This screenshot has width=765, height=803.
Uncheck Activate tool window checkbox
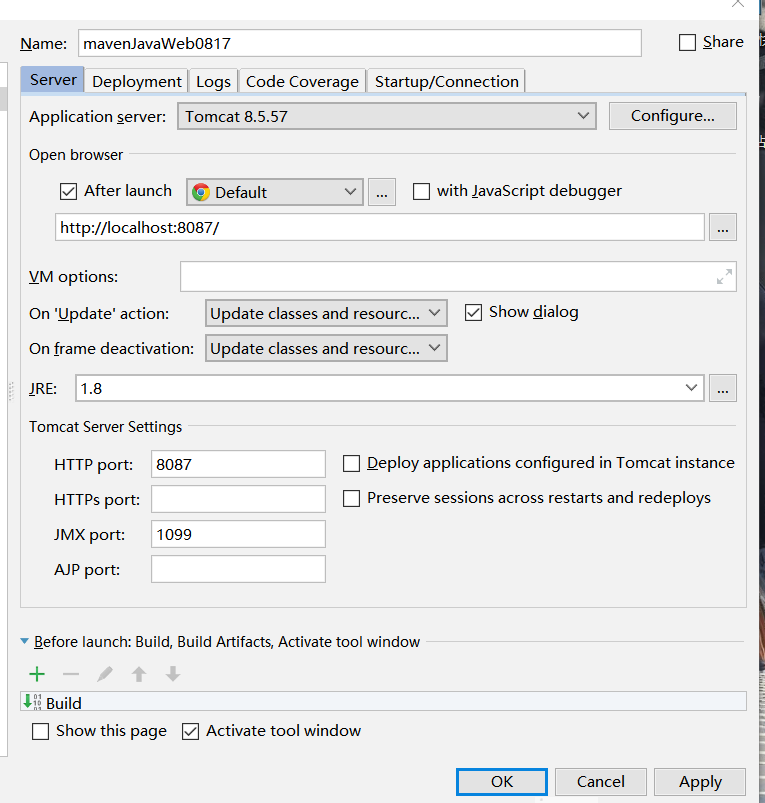190,731
